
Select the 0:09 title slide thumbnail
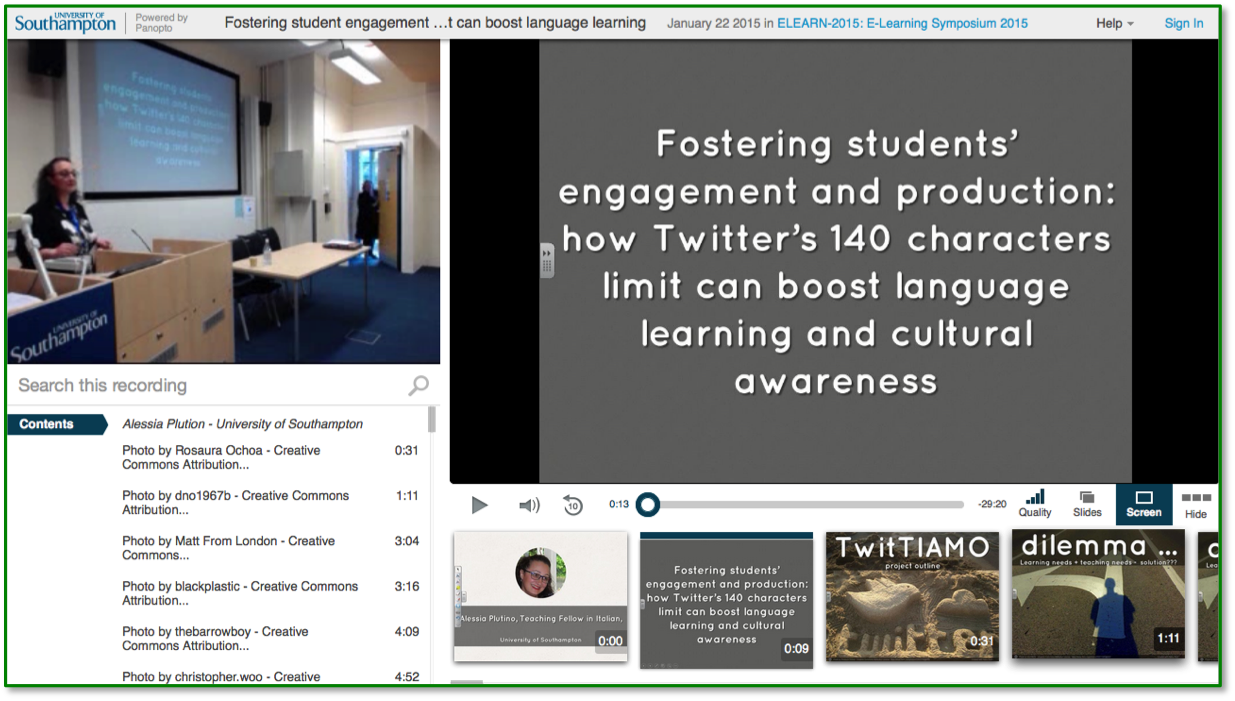pyautogui.click(x=726, y=600)
